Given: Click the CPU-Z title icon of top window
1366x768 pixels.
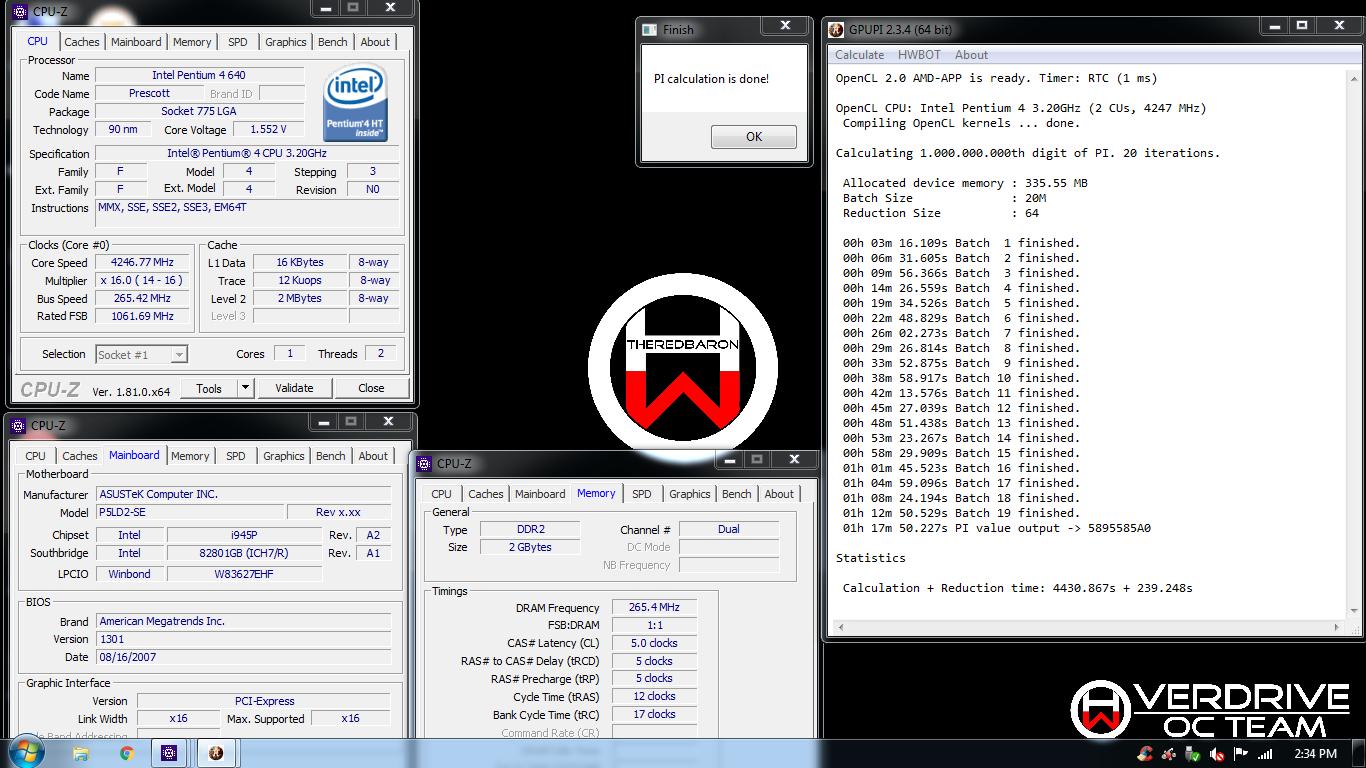Looking at the screenshot, I should click(x=22, y=12).
